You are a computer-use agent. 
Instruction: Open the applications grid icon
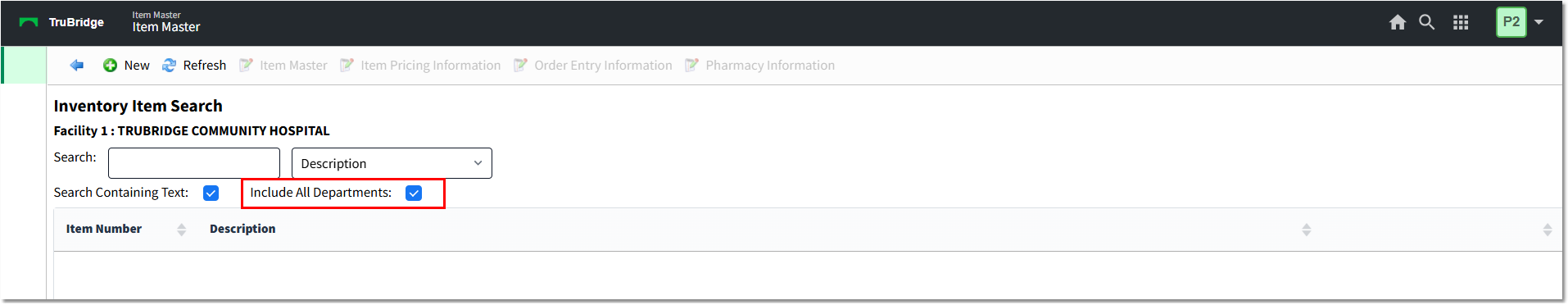point(1461,23)
